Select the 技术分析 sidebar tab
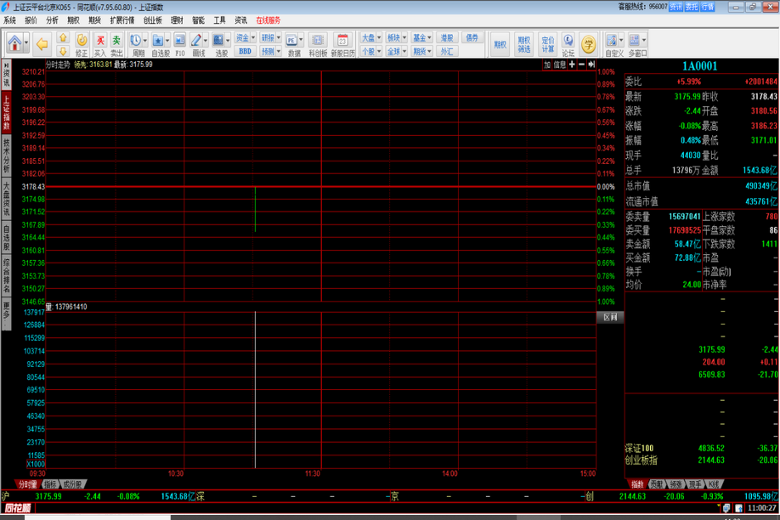780x520 pixels. 6,156
